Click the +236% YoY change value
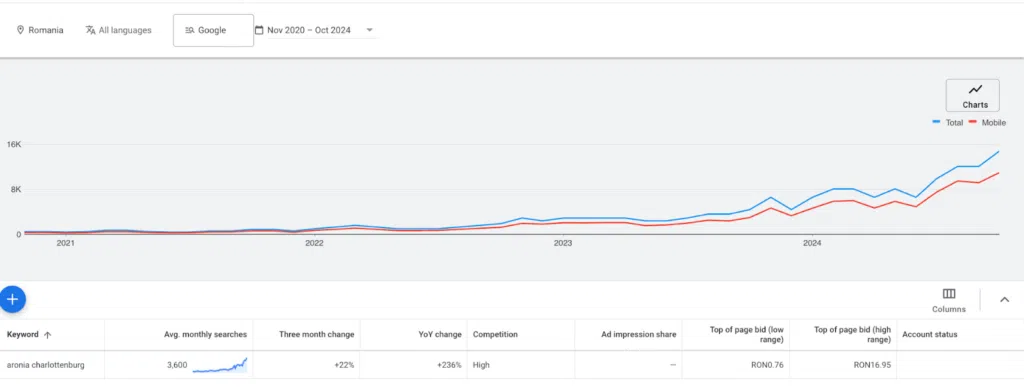Screen dimensions: 1024x387 click(449, 365)
